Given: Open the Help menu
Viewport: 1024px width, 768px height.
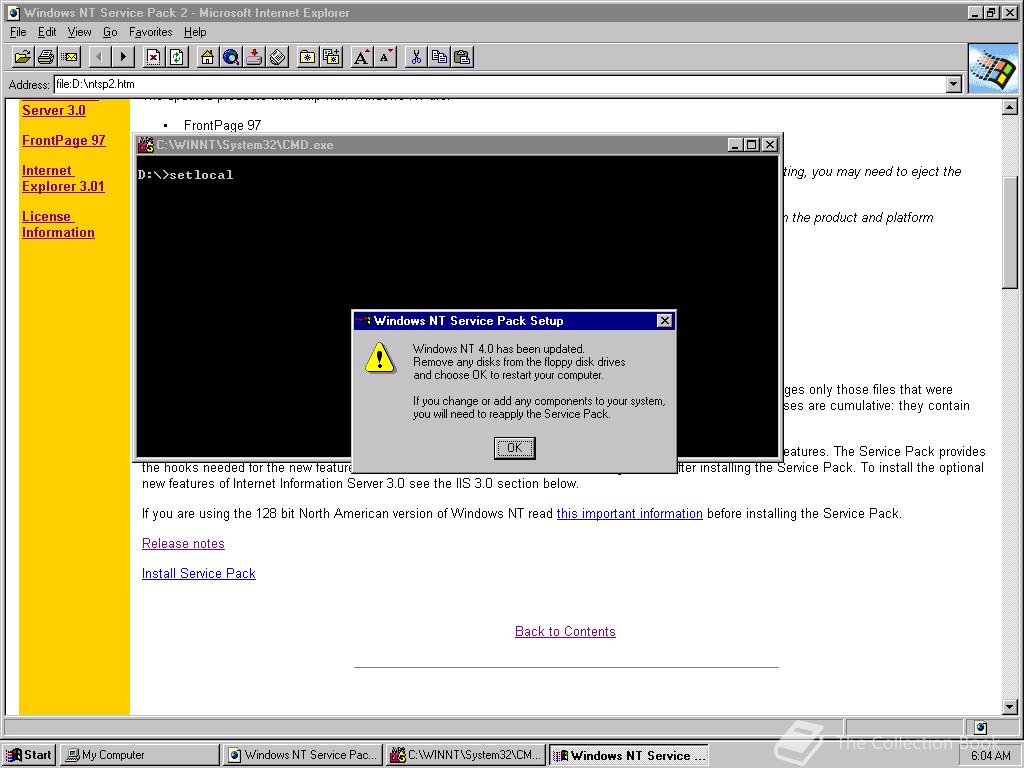Looking at the screenshot, I should click(x=195, y=32).
